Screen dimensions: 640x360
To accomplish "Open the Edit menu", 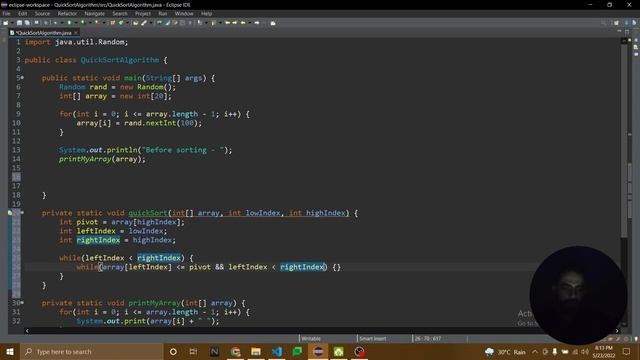I will click(22, 13).
